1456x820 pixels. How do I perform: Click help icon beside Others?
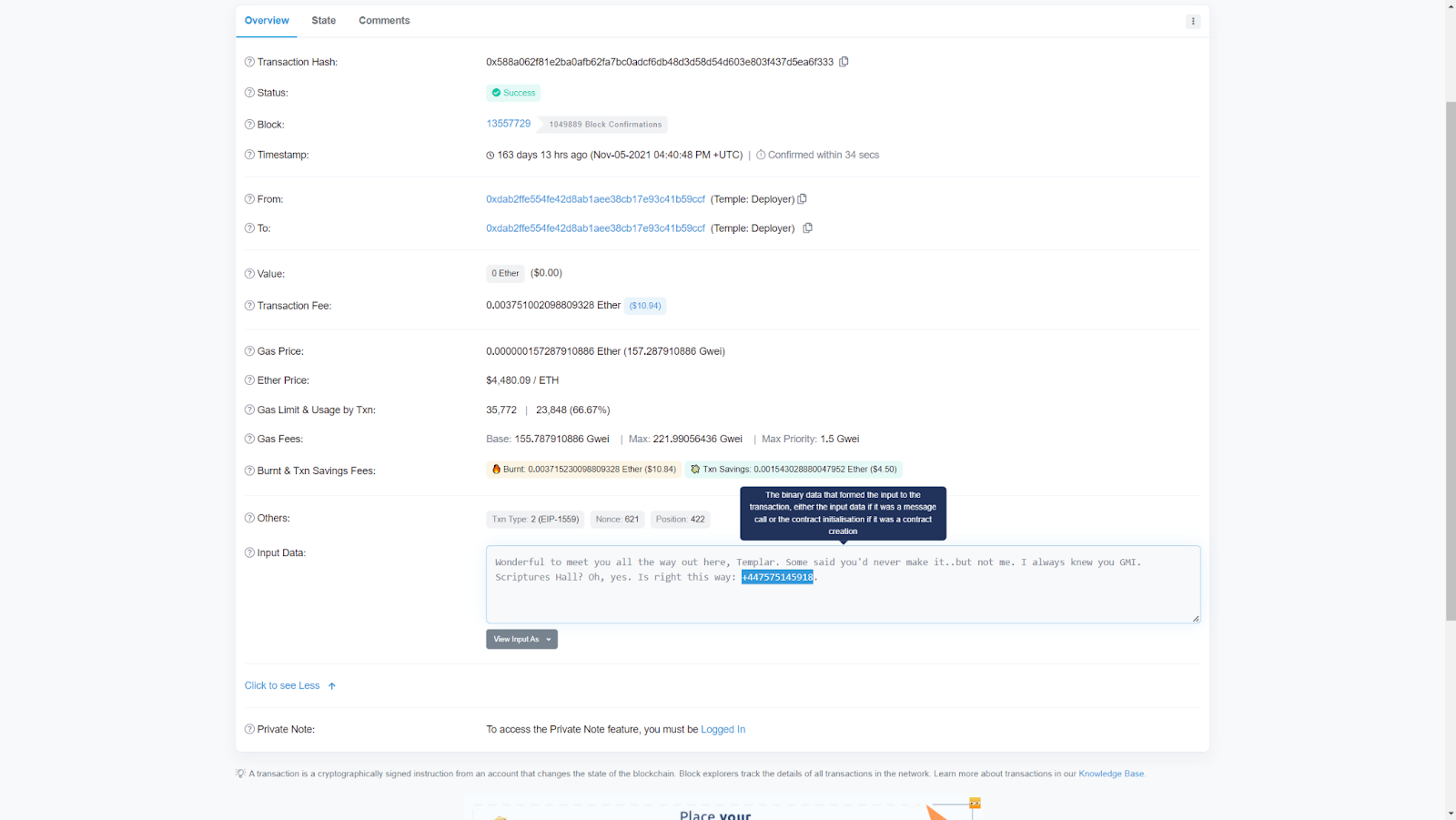coord(249,518)
